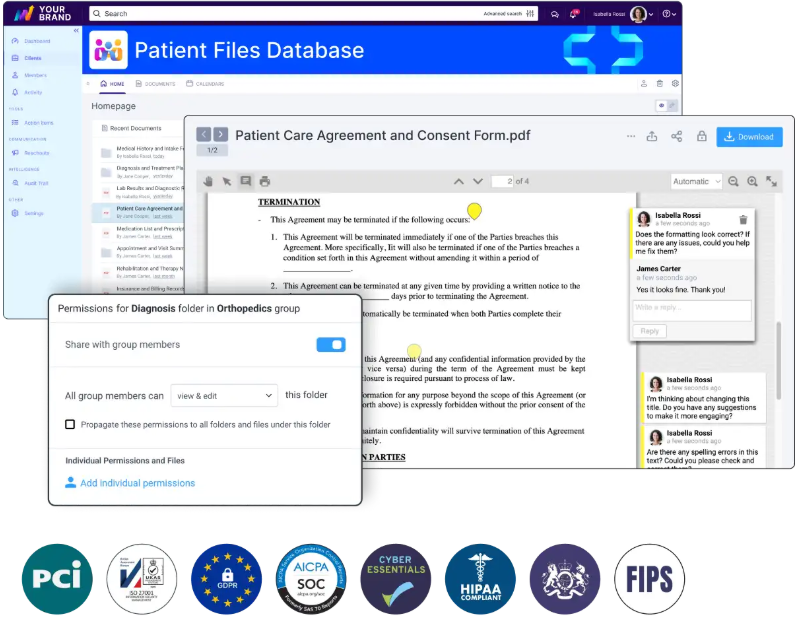Click the Write a reply text box
Viewport: 797px width, 620px height.
pos(692,311)
